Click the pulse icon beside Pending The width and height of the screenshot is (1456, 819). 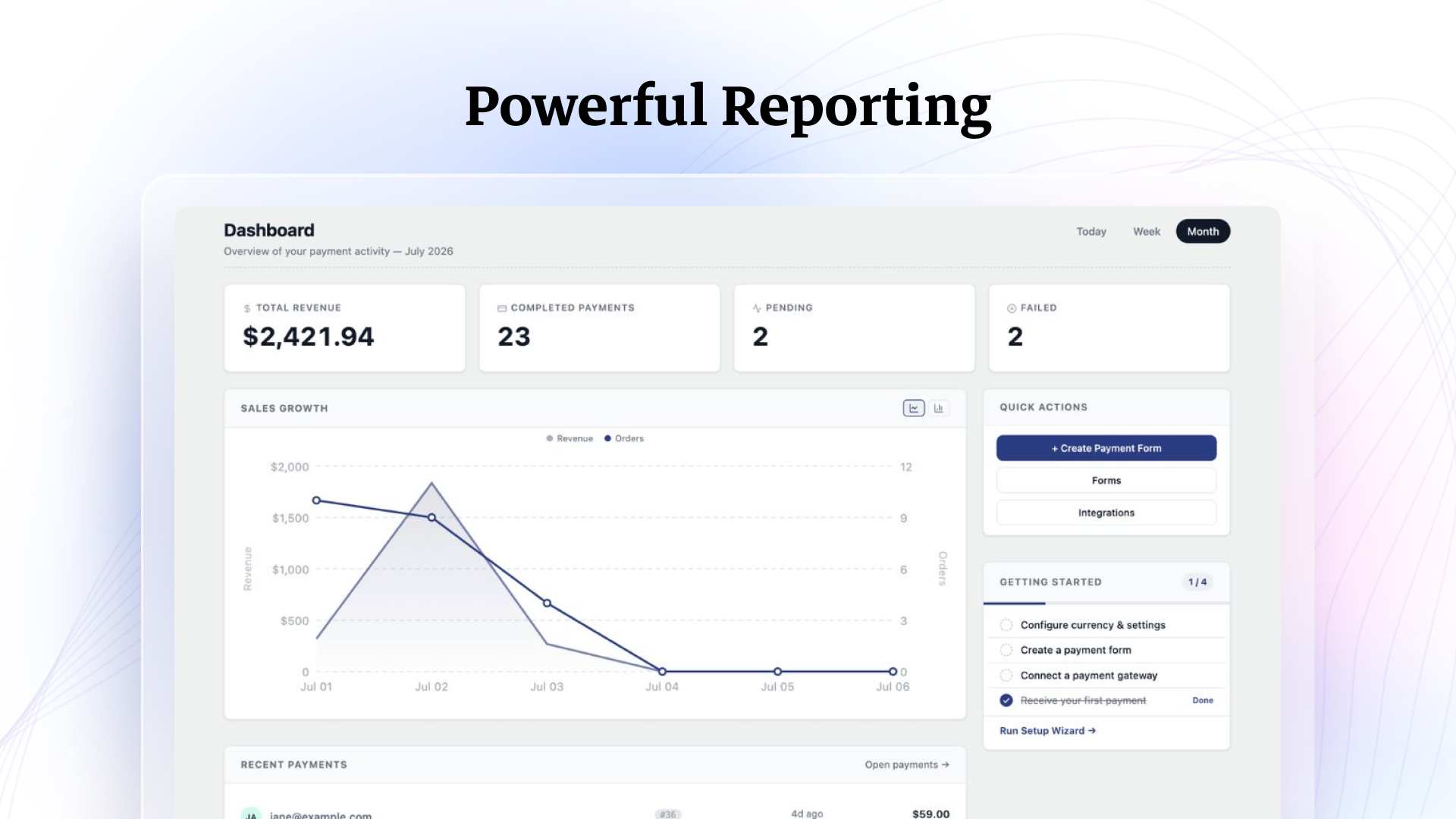click(x=757, y=308)
